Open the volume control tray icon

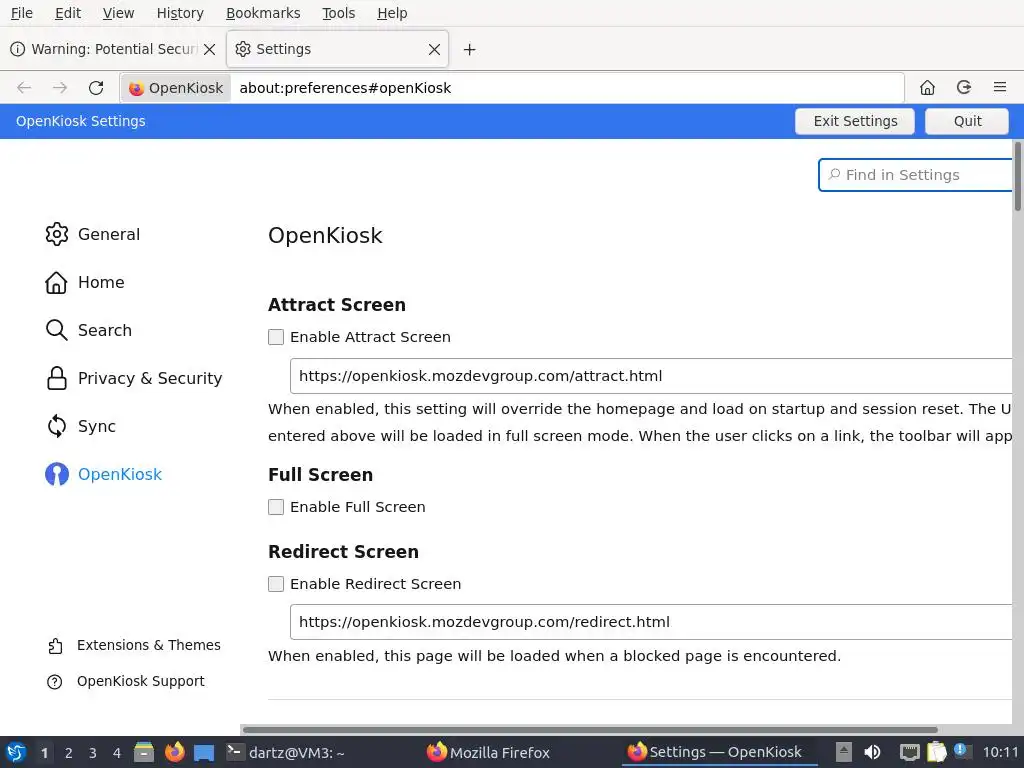tap(872, 752)
